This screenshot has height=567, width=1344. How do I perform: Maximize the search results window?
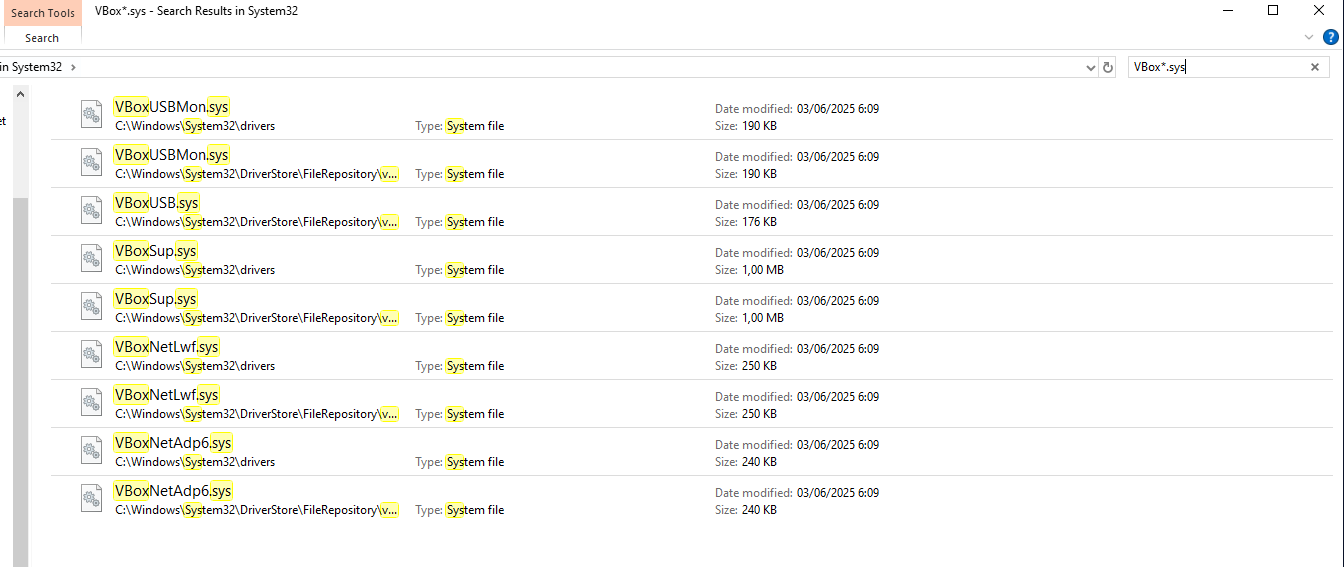tap(1273, 11)
